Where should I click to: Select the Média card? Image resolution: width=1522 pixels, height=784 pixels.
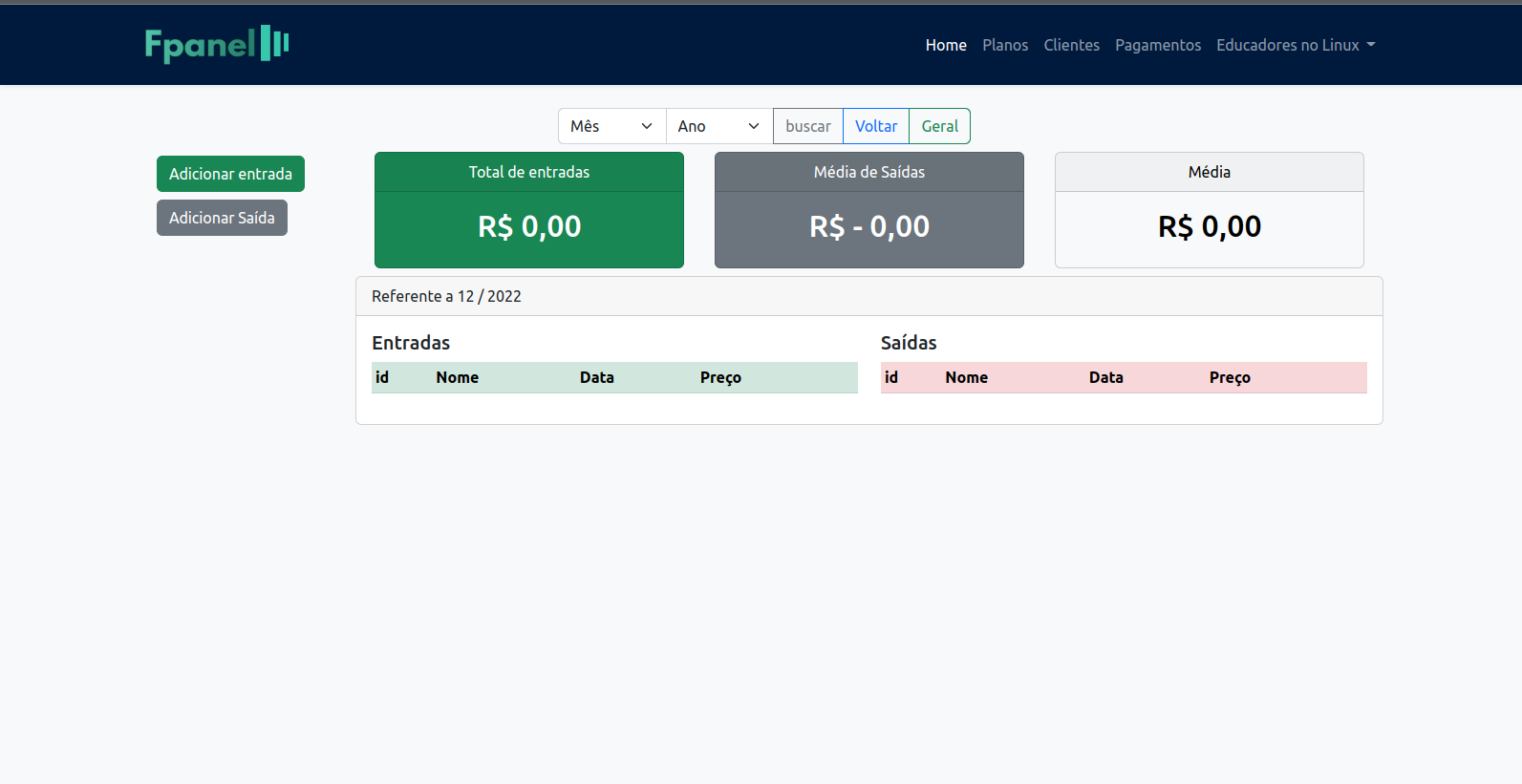point(1210,210)
